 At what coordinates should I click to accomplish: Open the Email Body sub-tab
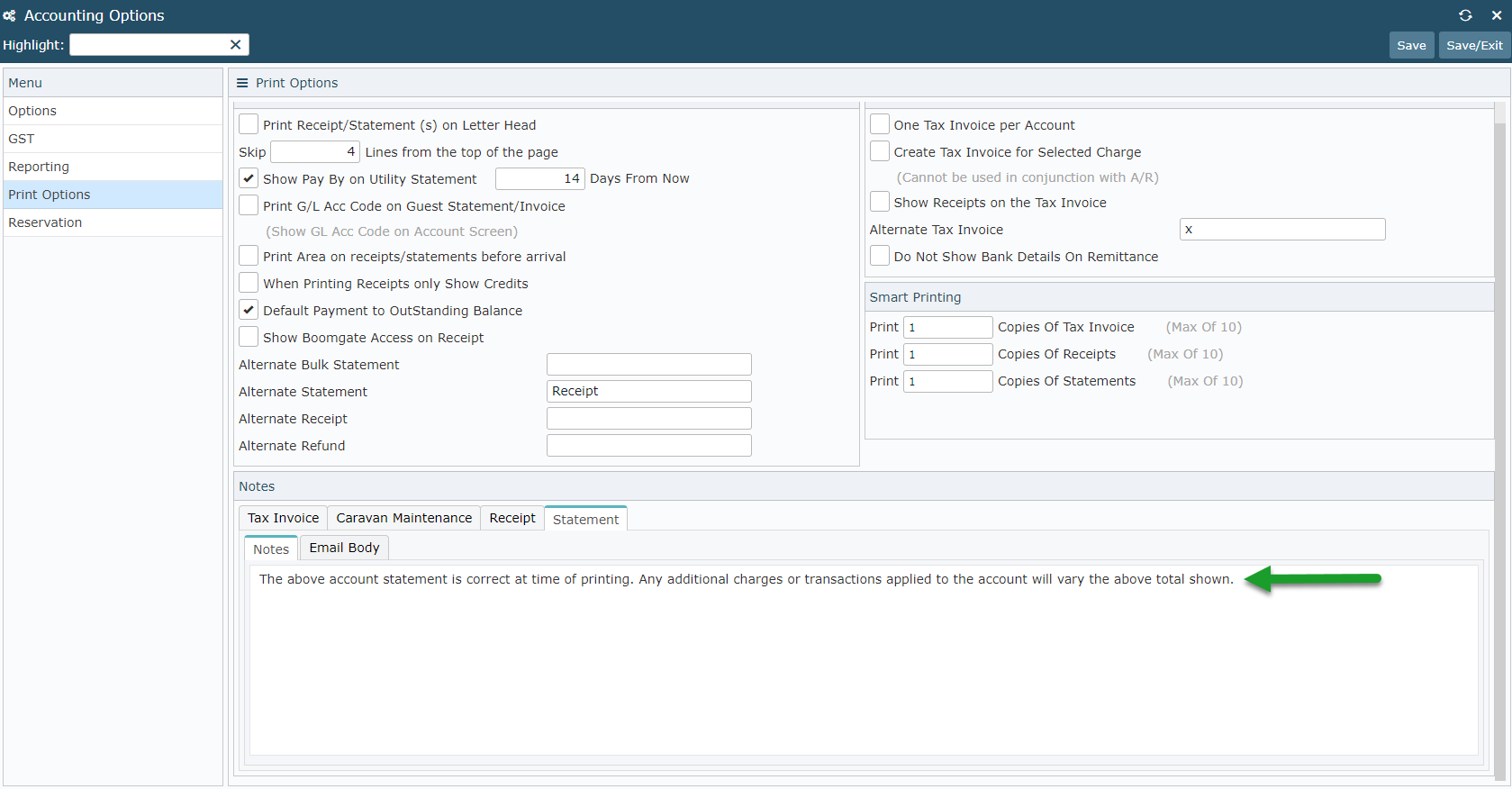[344, 548]
